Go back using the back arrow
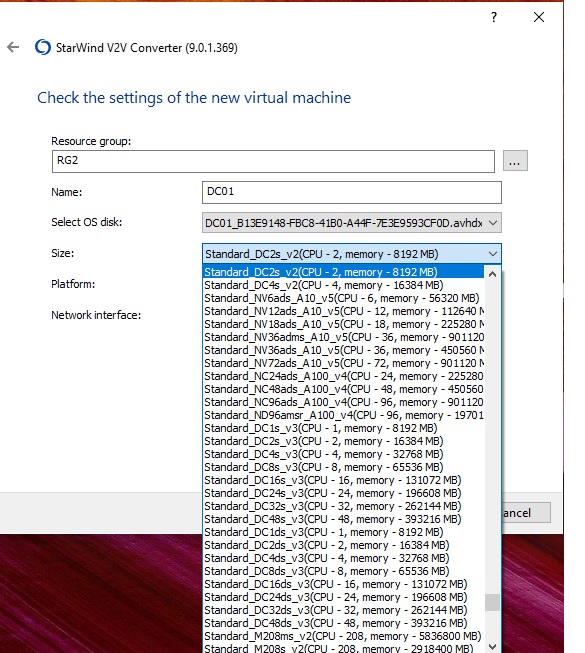Screen dimensions: 585x653 pos(13,47)
